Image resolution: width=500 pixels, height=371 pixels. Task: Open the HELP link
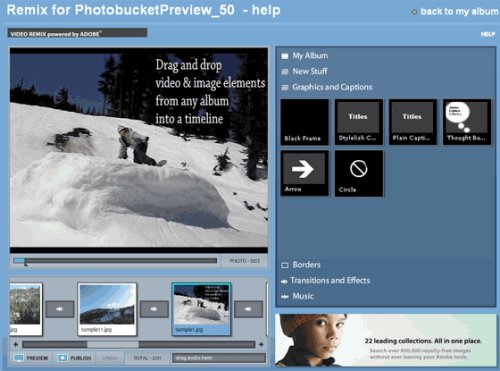488,34
